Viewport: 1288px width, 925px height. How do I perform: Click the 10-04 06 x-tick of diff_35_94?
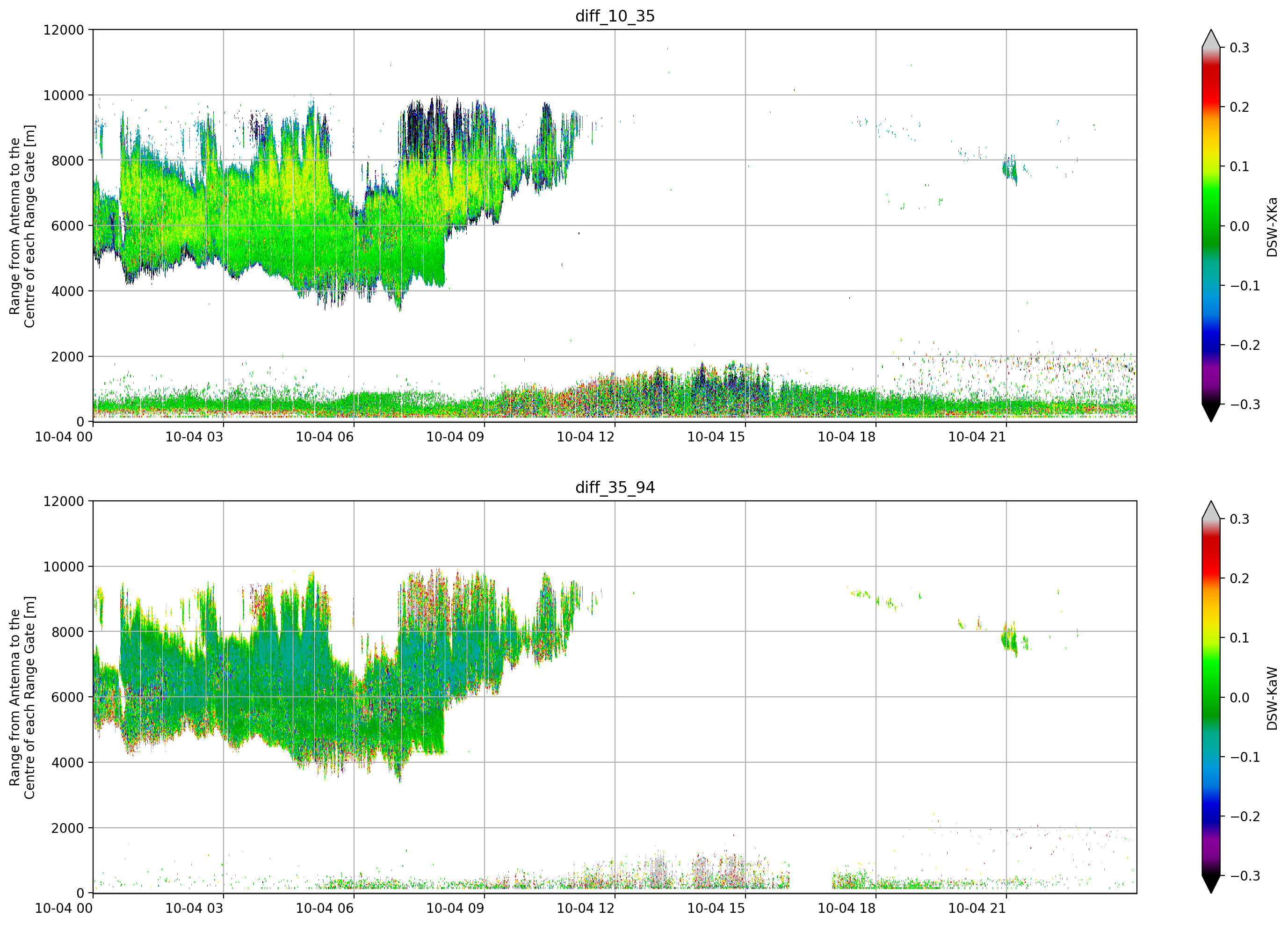click(325, 908)
